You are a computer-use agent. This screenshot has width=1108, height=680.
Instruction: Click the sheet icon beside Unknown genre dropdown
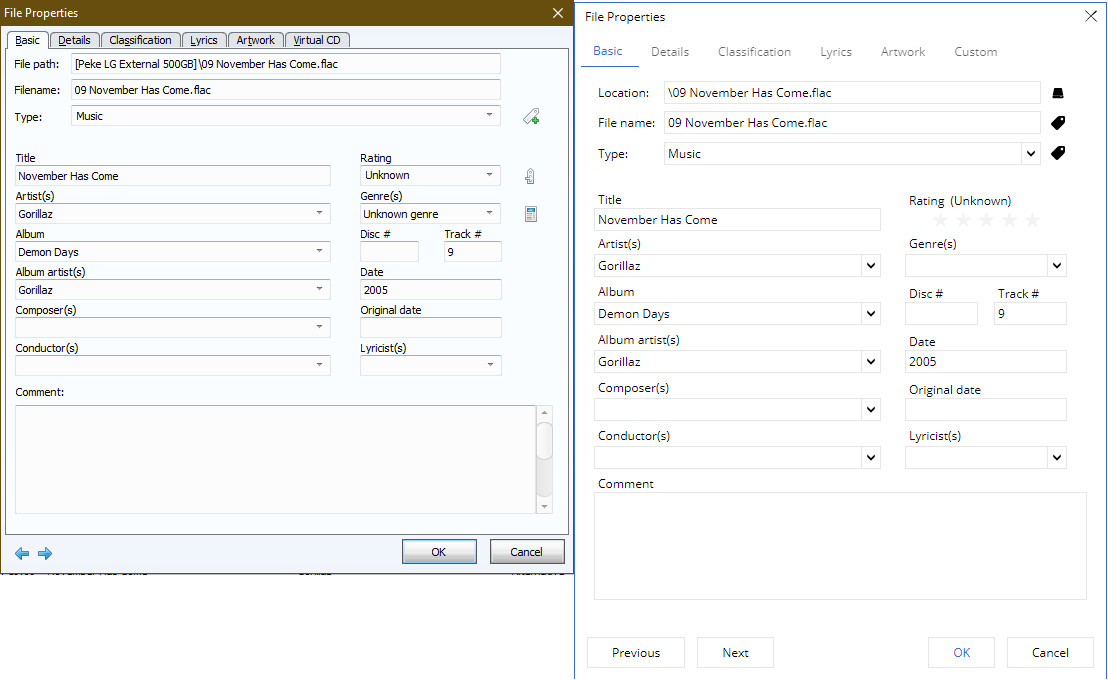tap(531, 214)
